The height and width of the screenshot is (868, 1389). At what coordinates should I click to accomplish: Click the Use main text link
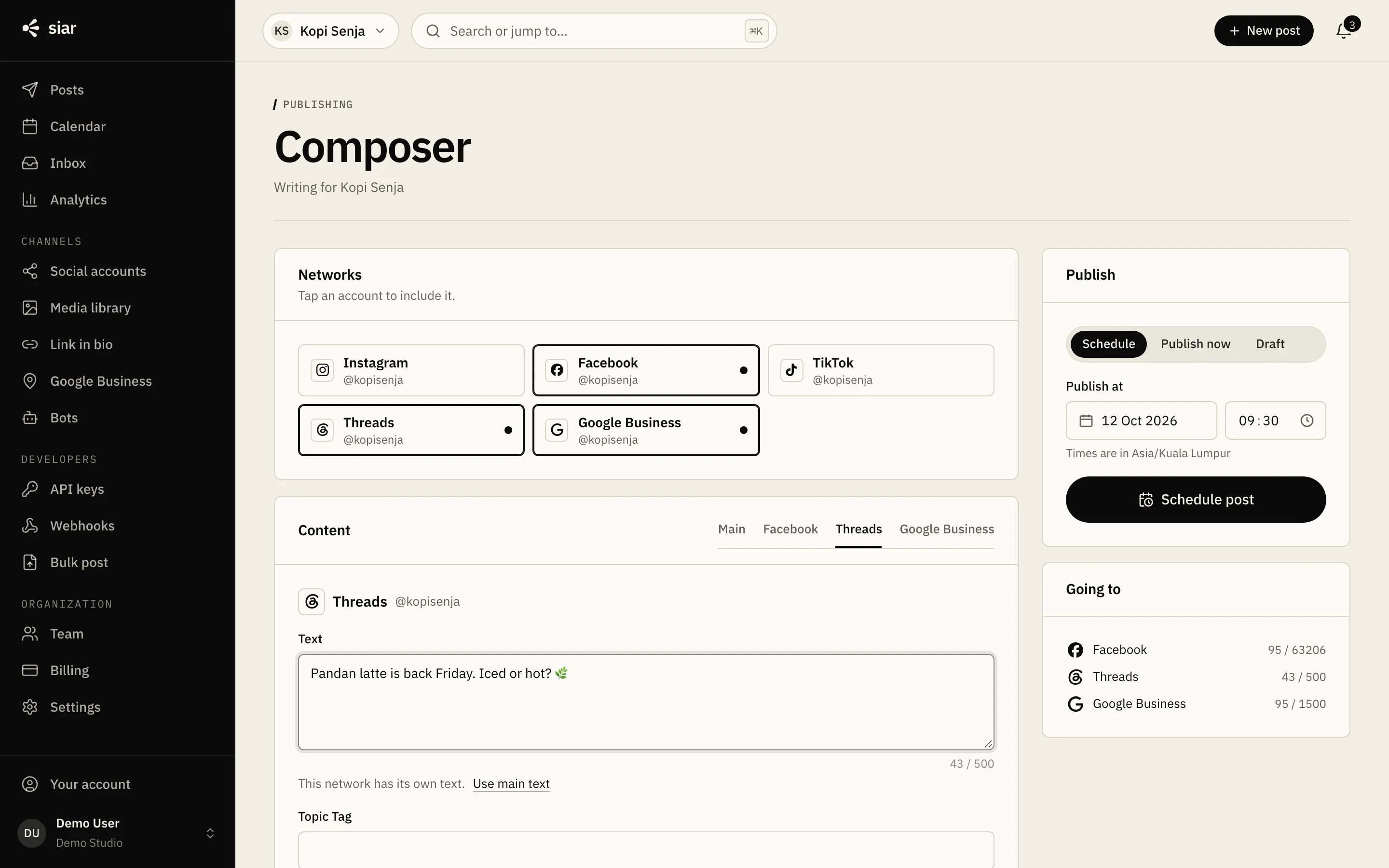pyautogui.click(x=511, y=784)
